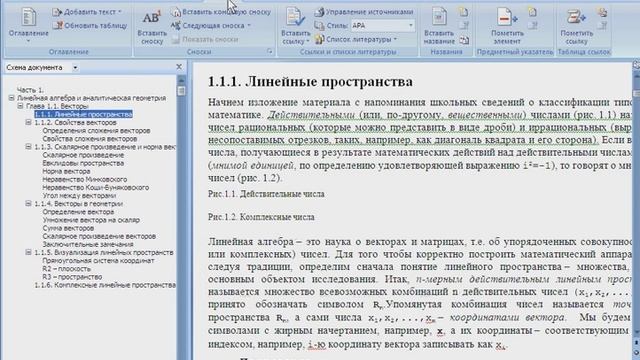Go to Свойства сложения векторов
640x360 pixels.
(90, 139)
